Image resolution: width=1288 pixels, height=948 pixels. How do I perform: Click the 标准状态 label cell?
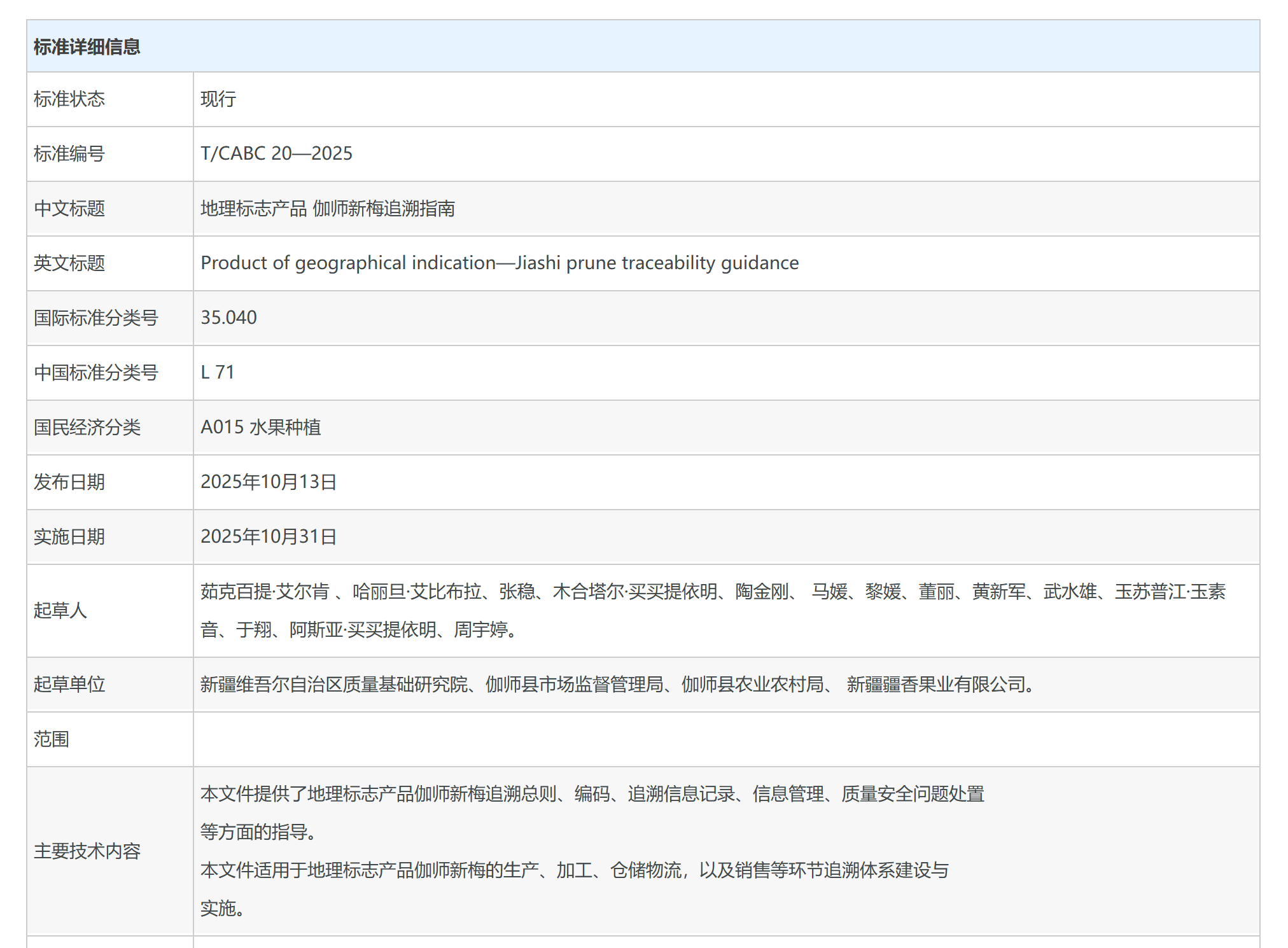[69, 99]
